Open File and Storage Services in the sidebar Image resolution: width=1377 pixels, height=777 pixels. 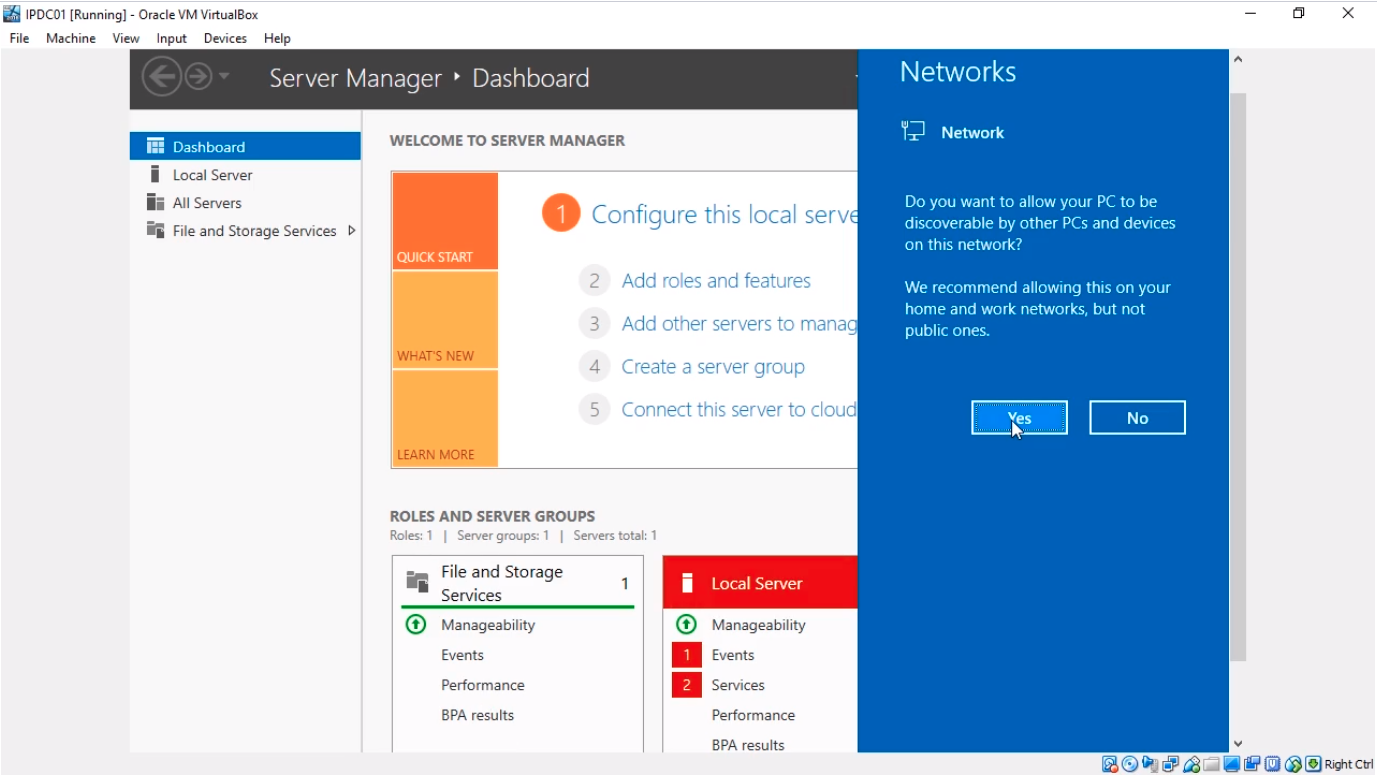pos(245,230)
